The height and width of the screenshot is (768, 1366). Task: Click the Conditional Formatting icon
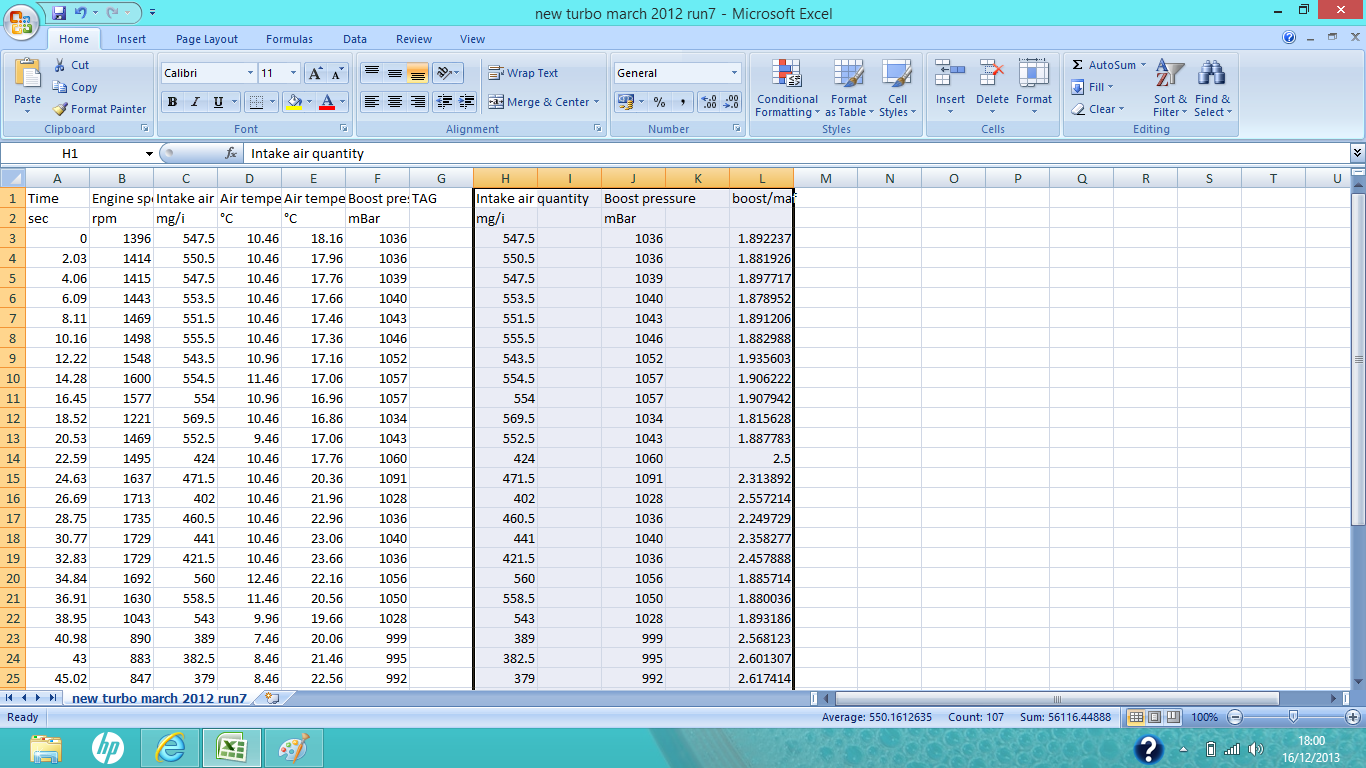pyautogui.click(x=787, y=75)
